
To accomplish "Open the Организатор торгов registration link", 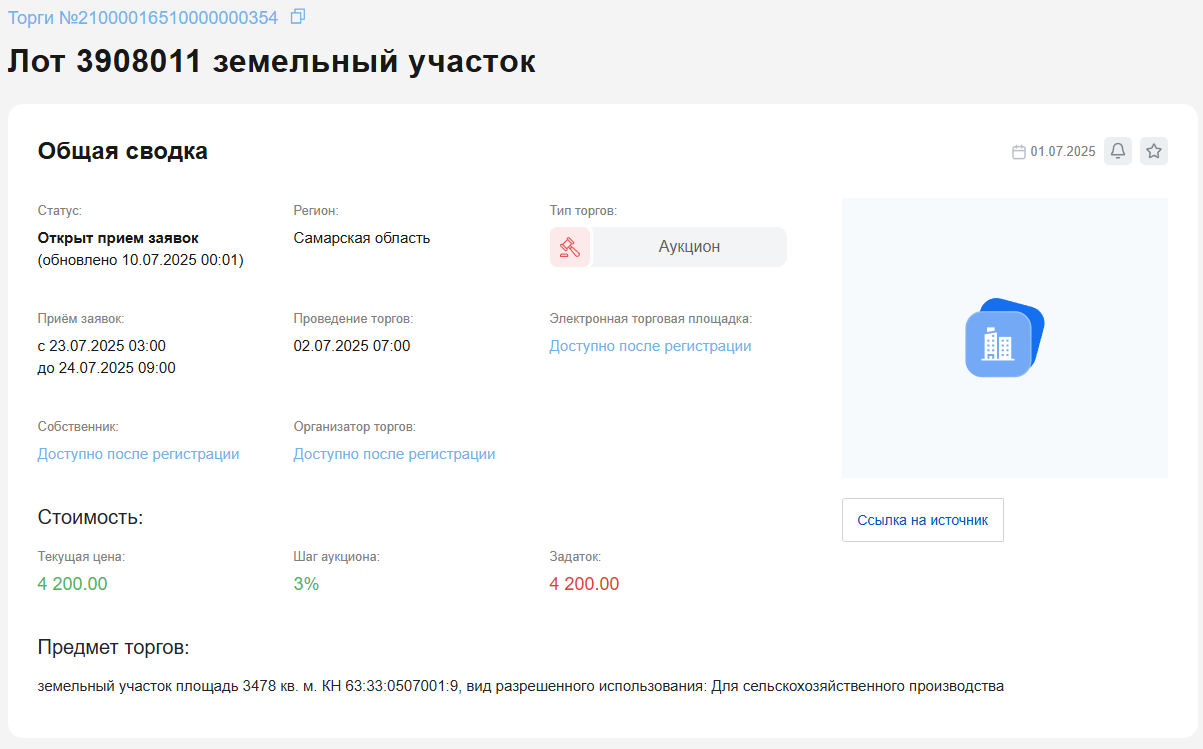I will pyautogui.click(x=394, y=454).
